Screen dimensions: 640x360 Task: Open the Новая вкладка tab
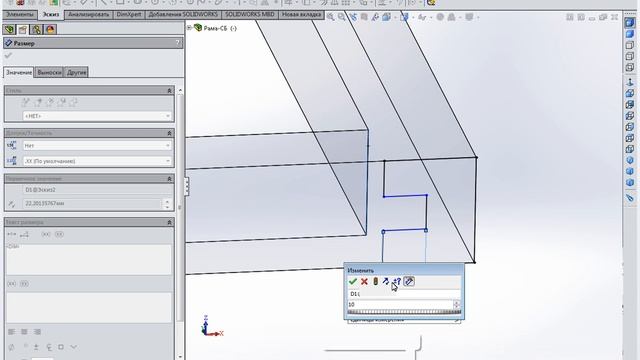pyautogui.click(x=301, y=15)
